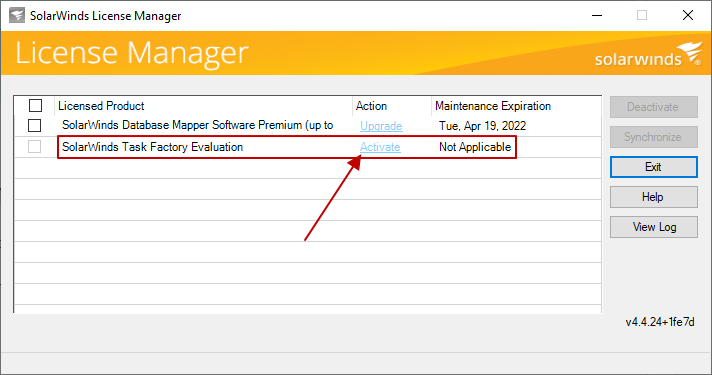The image size is (712, 375).
Task: Click the Upgrade link for Database Mapper
Action: point(381,126)
